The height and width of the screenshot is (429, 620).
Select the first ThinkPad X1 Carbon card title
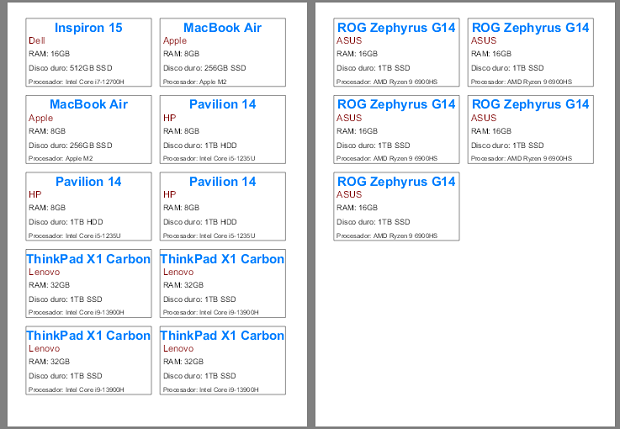pos(89,259)
